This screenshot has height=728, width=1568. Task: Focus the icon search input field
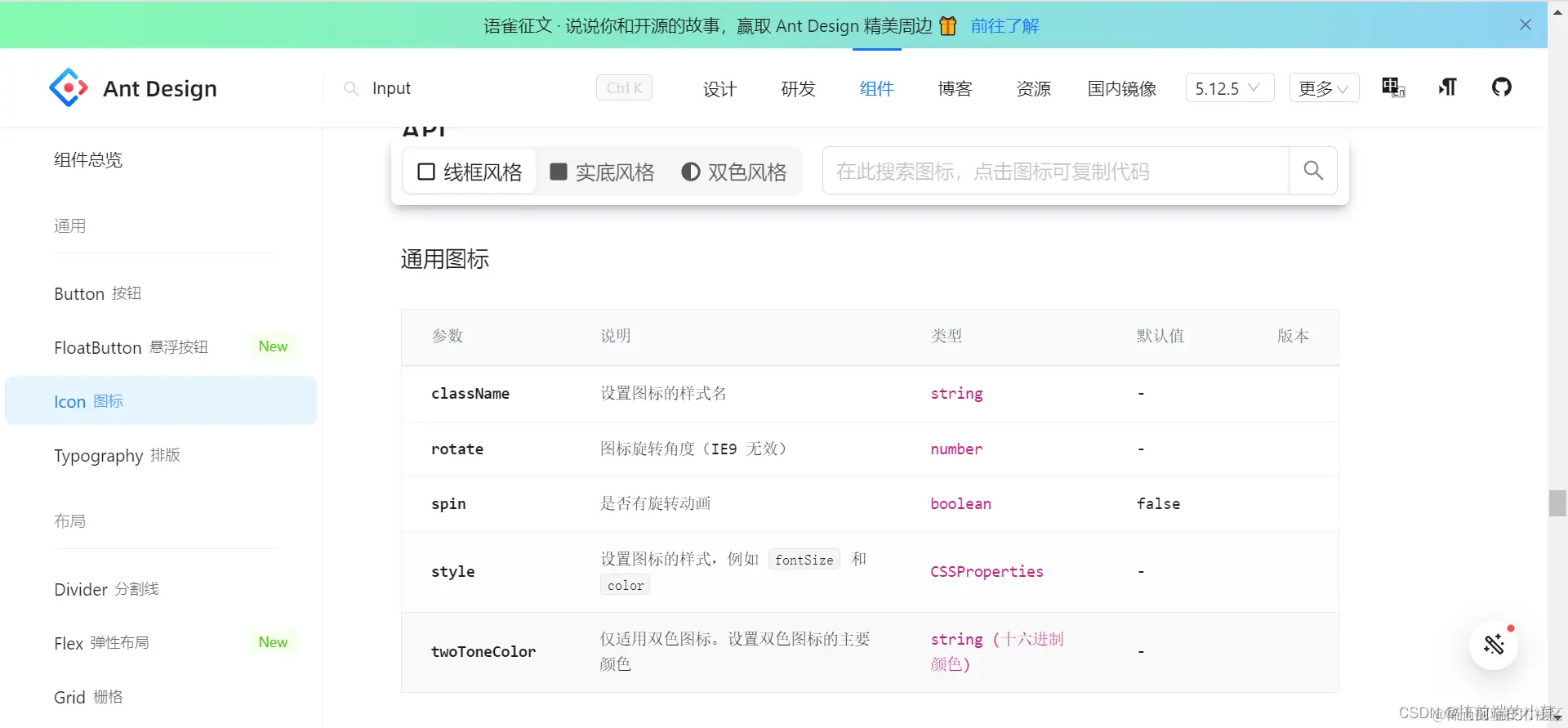tap(1056, 171)
